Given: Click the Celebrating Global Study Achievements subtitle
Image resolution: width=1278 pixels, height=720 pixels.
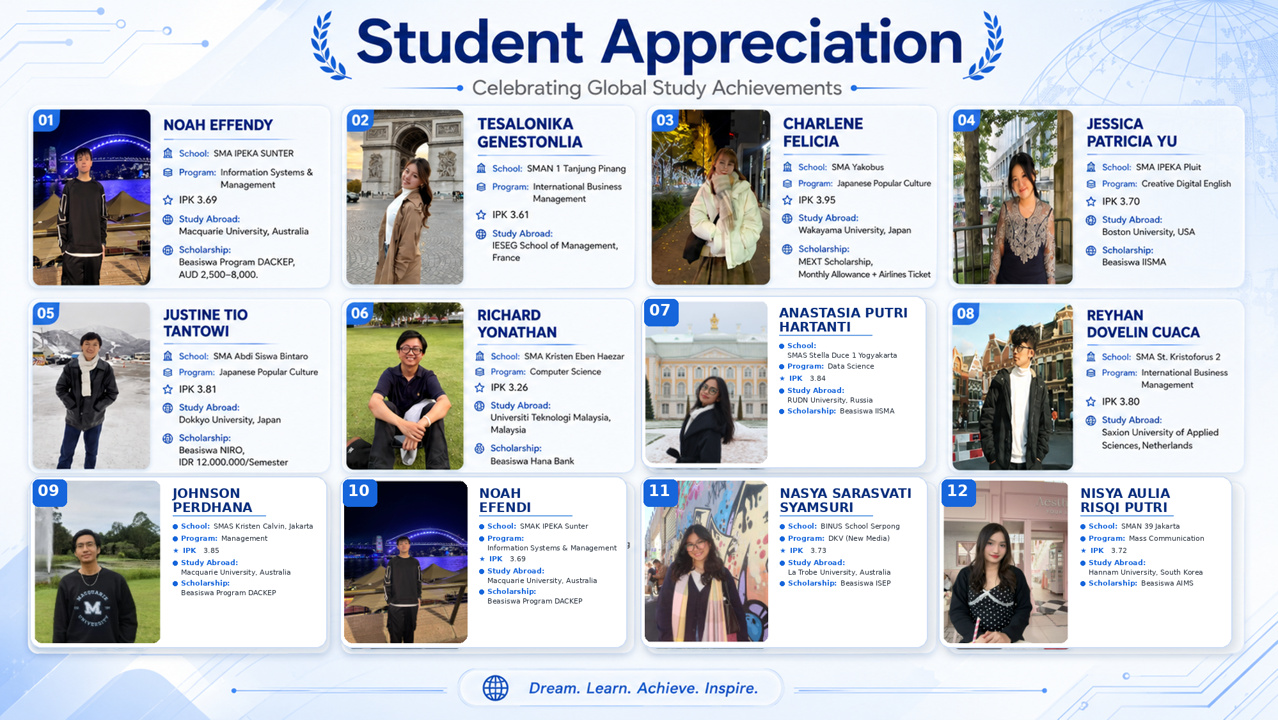Looking at the screenshot, I should (x=657, y=88).
